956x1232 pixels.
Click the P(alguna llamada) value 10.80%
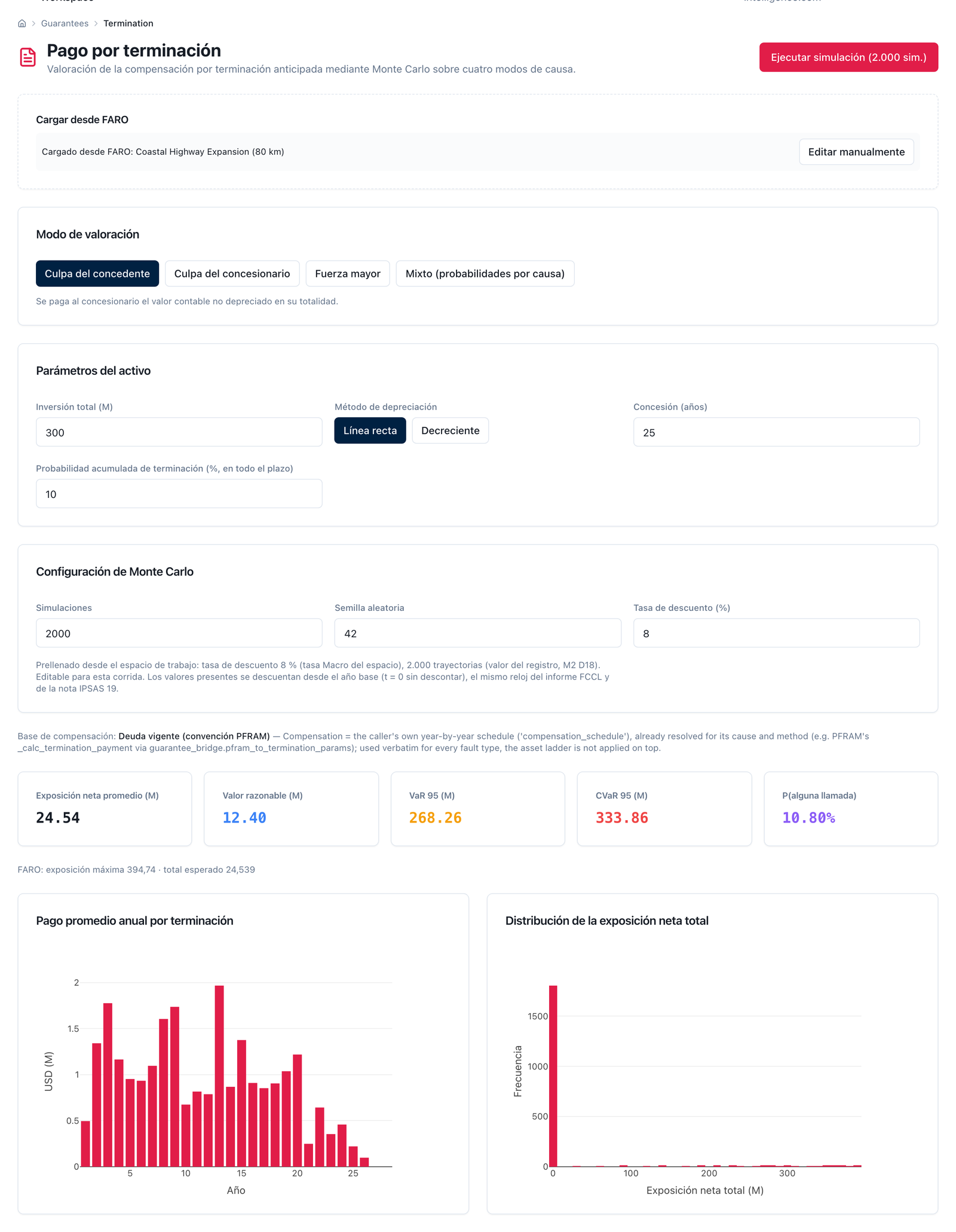point(809,818)
